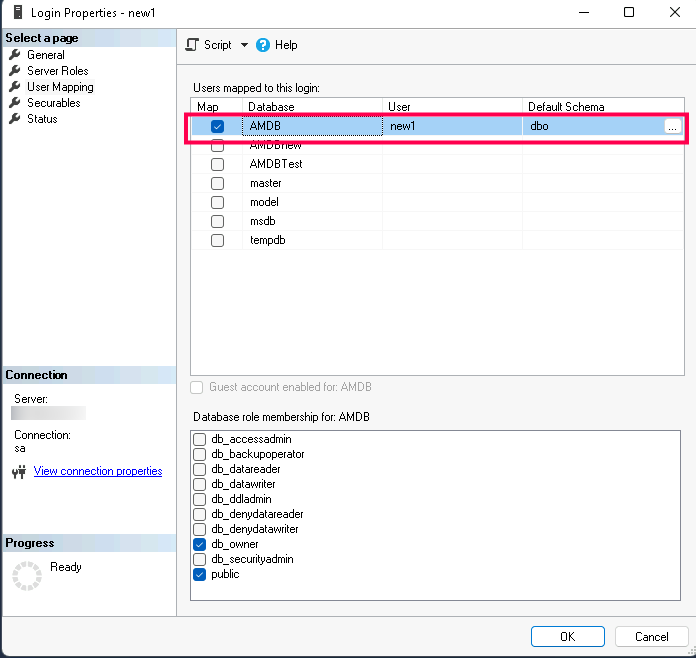This screenshot has width=696, height=658.
Task: Tick the Map checkbox for master database
Action: (217, 183)
